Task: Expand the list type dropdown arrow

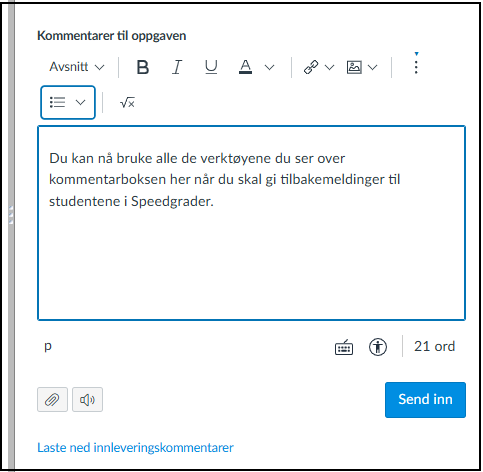Action: 80,102
